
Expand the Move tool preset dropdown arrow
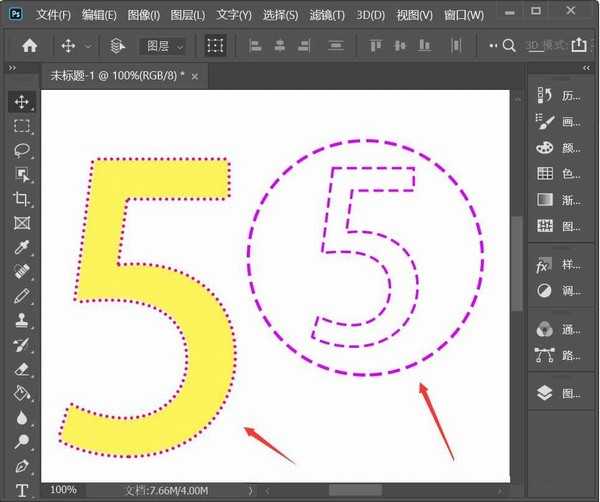(x=89, y=46)
